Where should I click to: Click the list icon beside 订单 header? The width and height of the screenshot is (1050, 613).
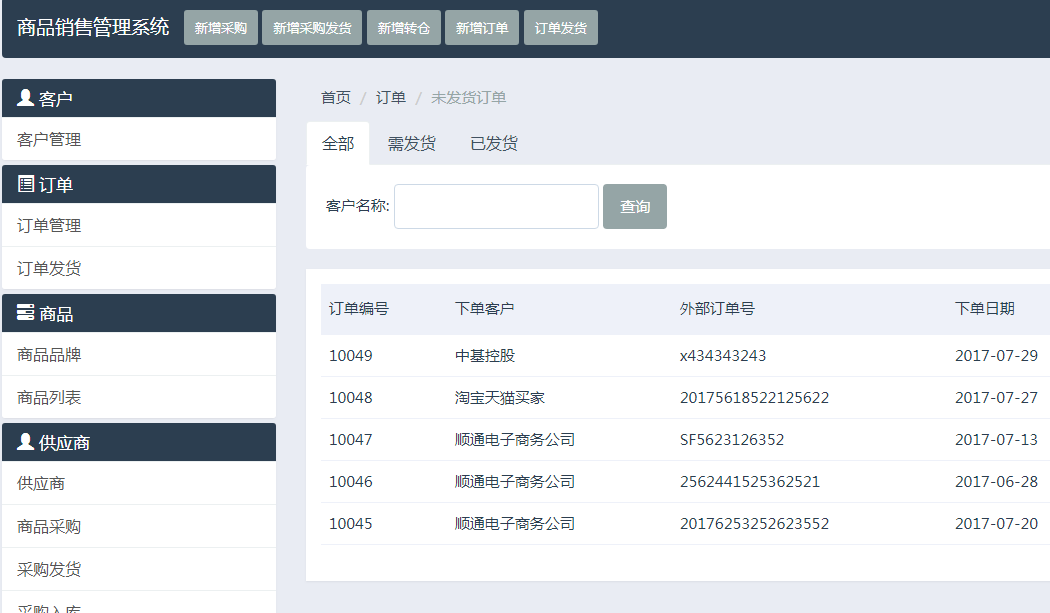26,184
